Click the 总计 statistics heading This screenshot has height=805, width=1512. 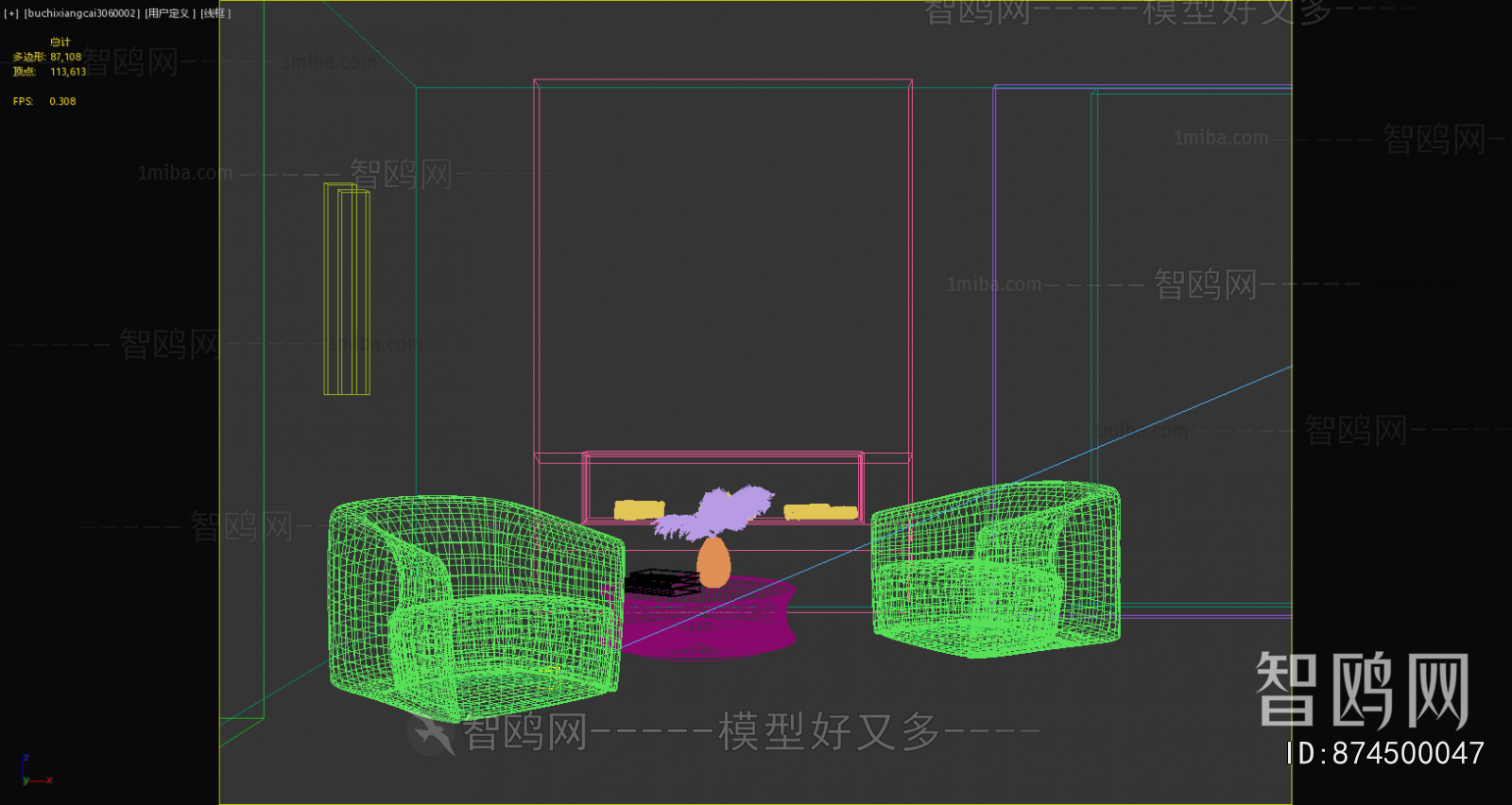[x=60, y=43]
